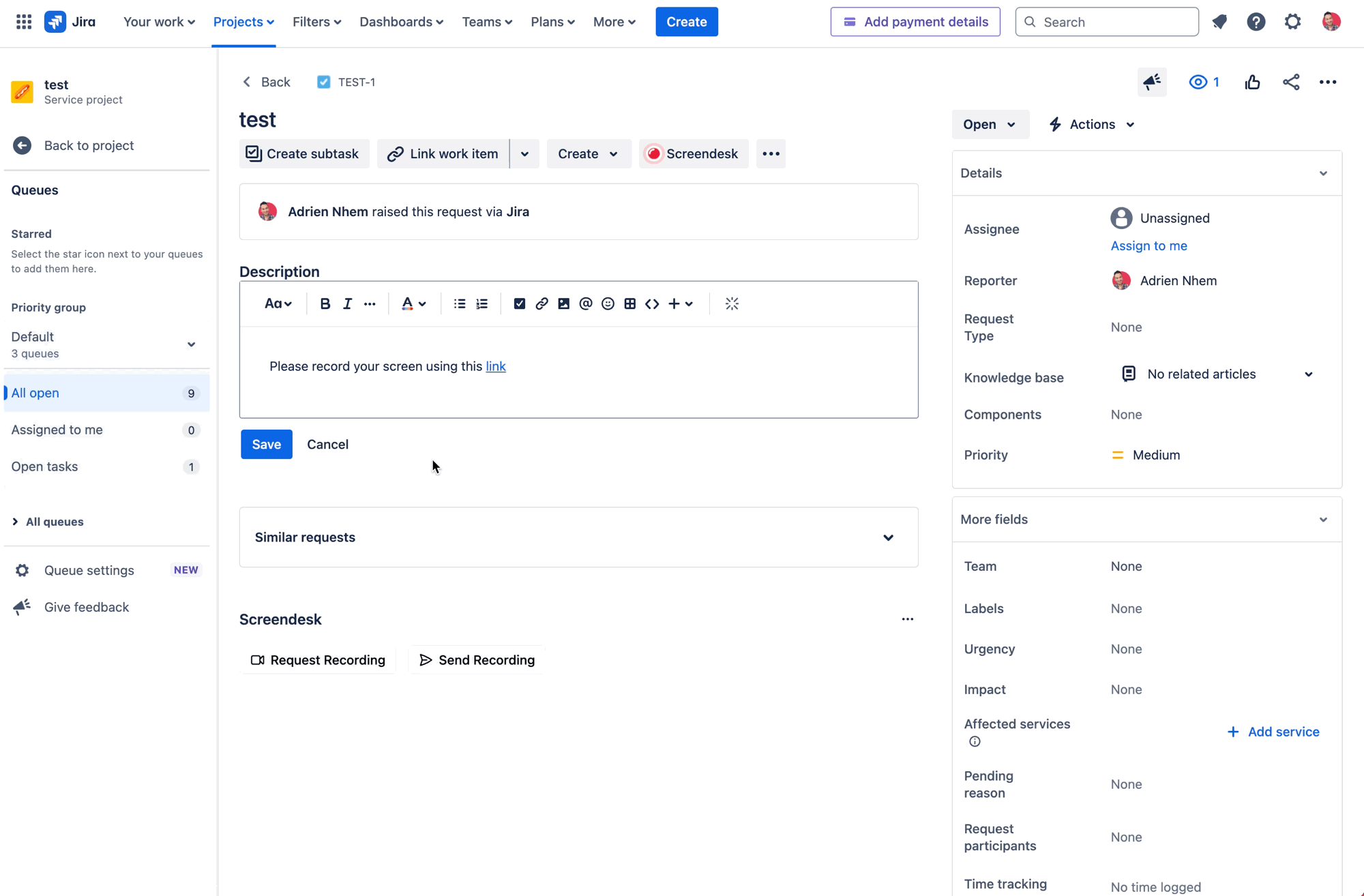Open the Open status dropdown

(990, 125)
